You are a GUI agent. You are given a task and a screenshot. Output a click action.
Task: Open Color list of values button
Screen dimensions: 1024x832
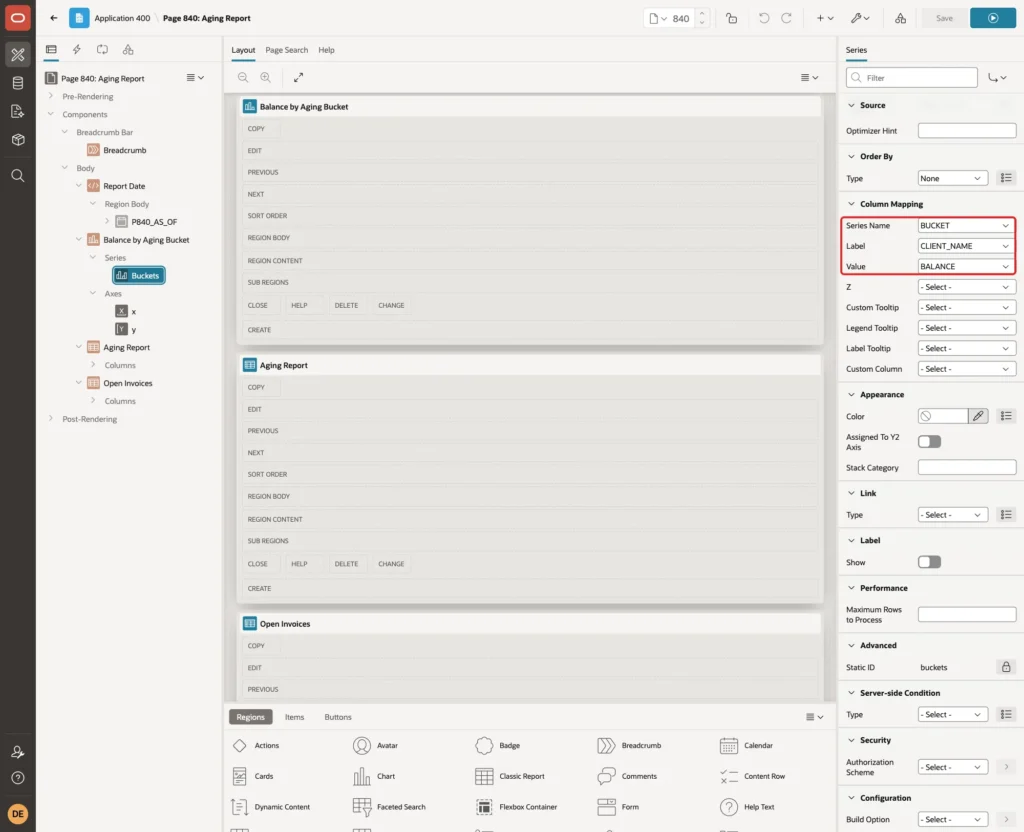(x=1006, y=416)
